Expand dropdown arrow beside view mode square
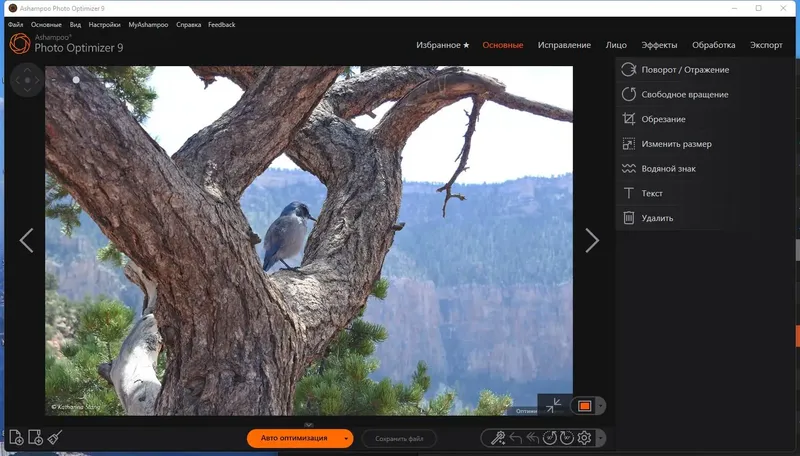Screen dimensions: 800x456 [x=601, y=406]
